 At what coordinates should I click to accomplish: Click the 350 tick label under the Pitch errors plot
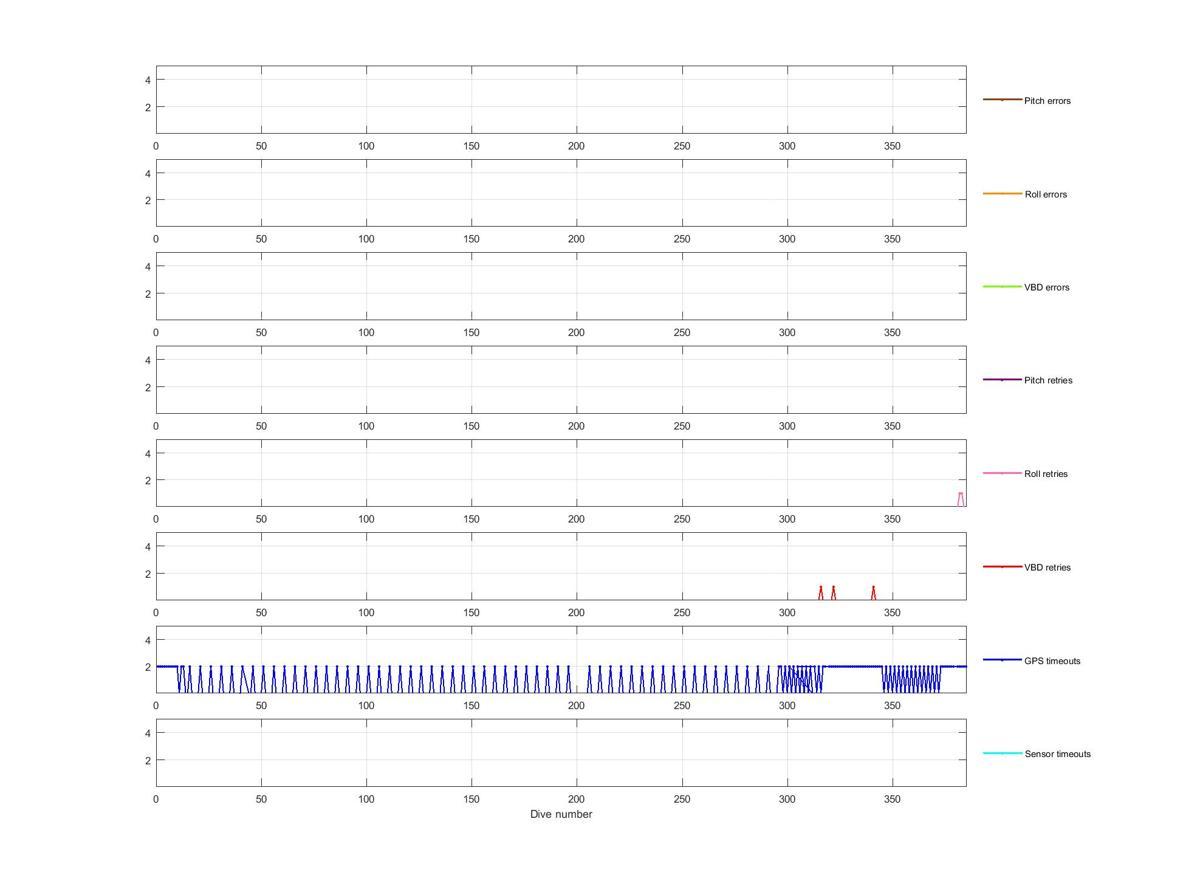coord(893,146)
